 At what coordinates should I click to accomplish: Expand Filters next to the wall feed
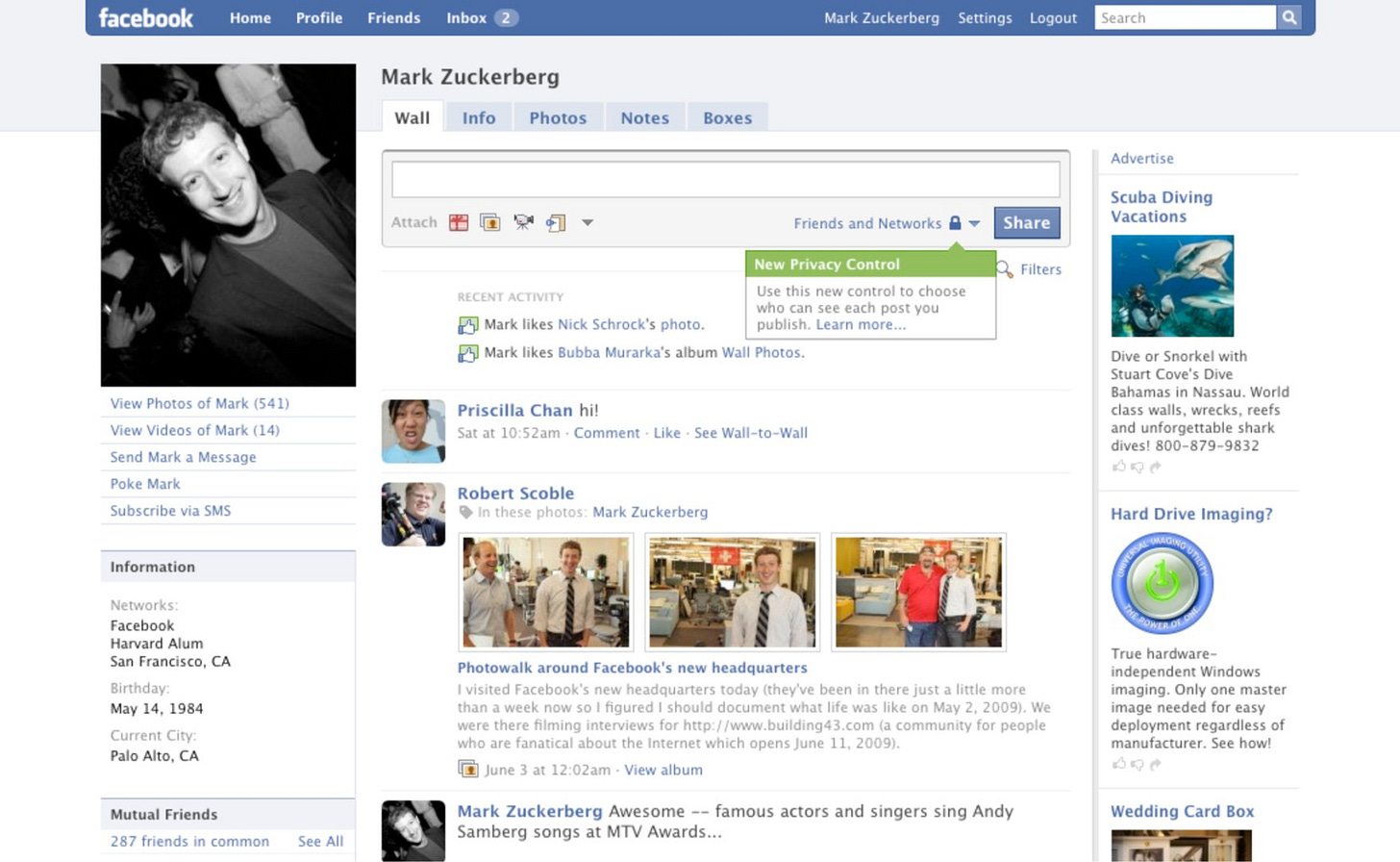(x=1040, y=269)
